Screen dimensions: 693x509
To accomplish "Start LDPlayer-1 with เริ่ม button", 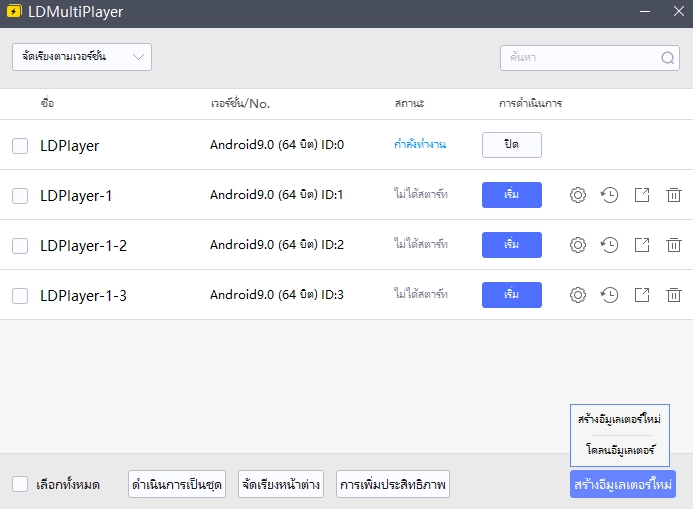I will [x=511, y=195].
